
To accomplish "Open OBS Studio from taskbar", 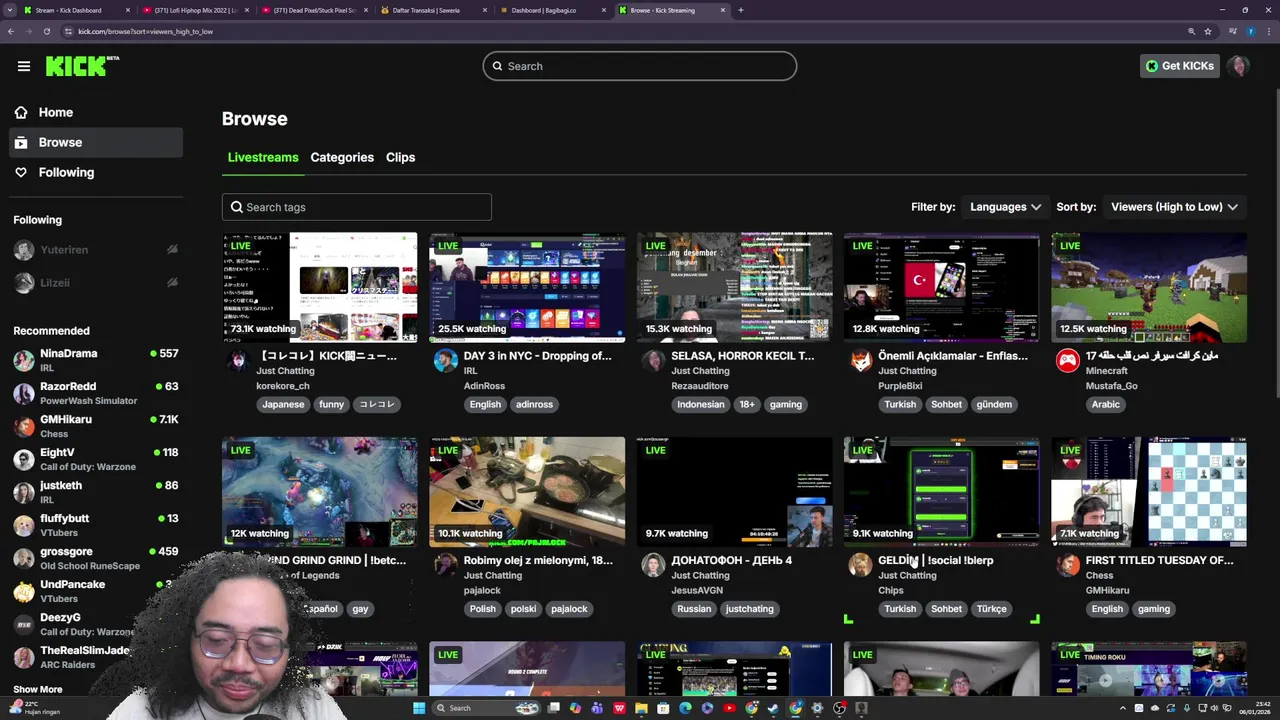I will click(x=839, y=708).
